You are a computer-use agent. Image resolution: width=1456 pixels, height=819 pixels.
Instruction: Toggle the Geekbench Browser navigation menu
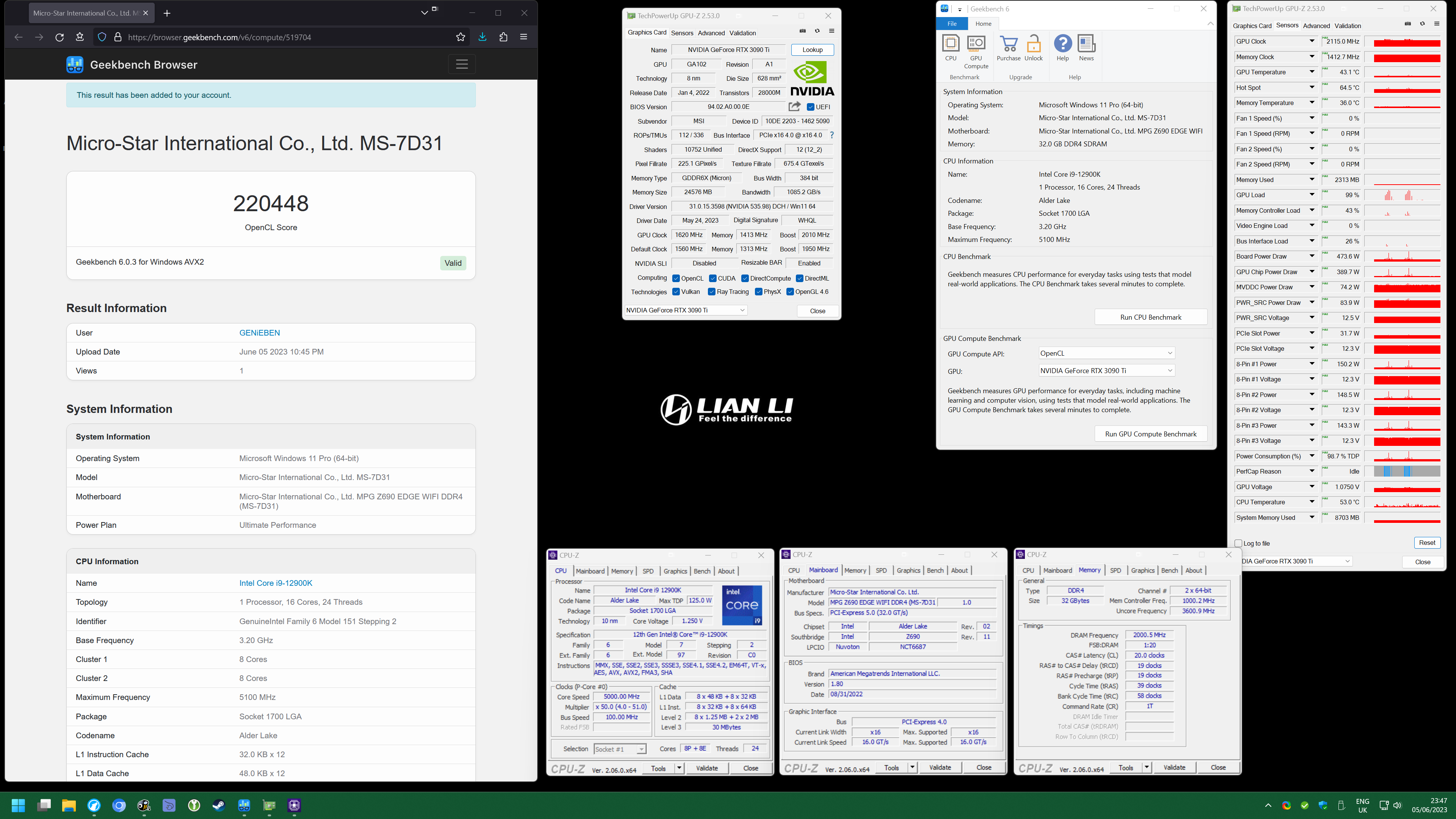click(x=462, y=64)
